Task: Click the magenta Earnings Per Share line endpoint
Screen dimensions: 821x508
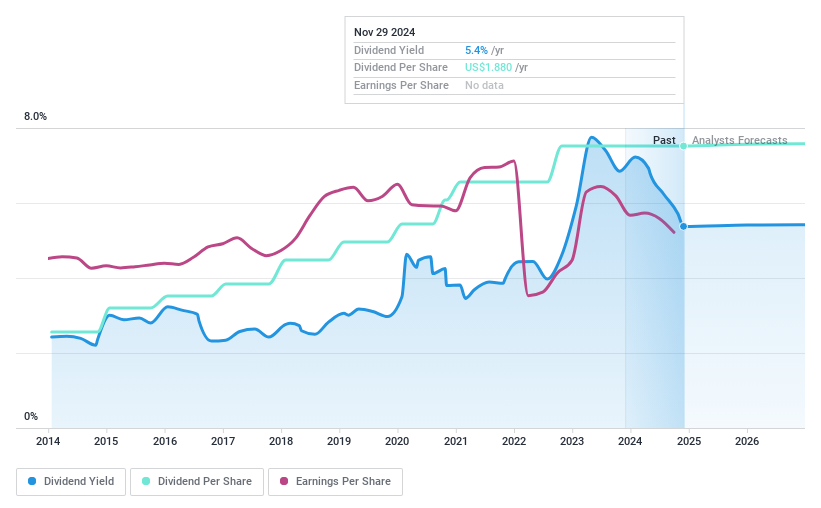Action: (x=674, y=232)
